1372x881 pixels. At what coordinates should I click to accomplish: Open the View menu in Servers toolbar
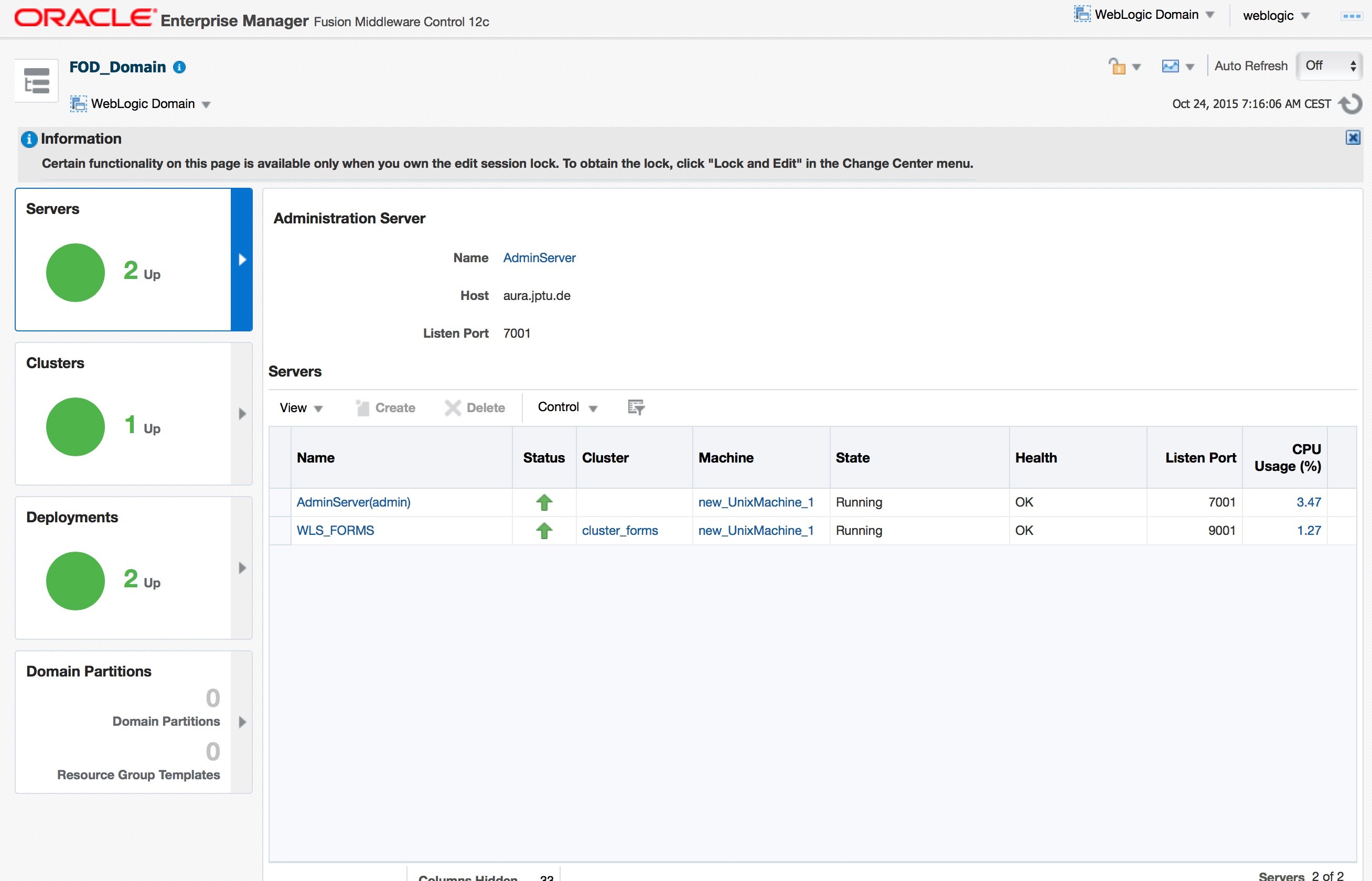point(301,408)
